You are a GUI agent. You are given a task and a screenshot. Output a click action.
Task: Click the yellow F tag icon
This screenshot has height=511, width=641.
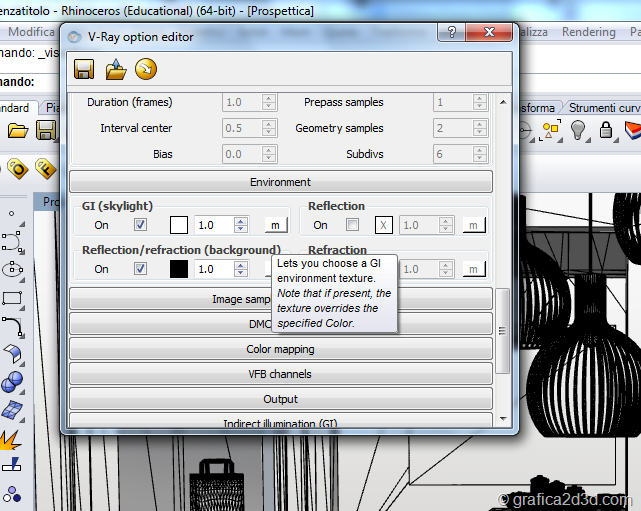click(45, 168)
